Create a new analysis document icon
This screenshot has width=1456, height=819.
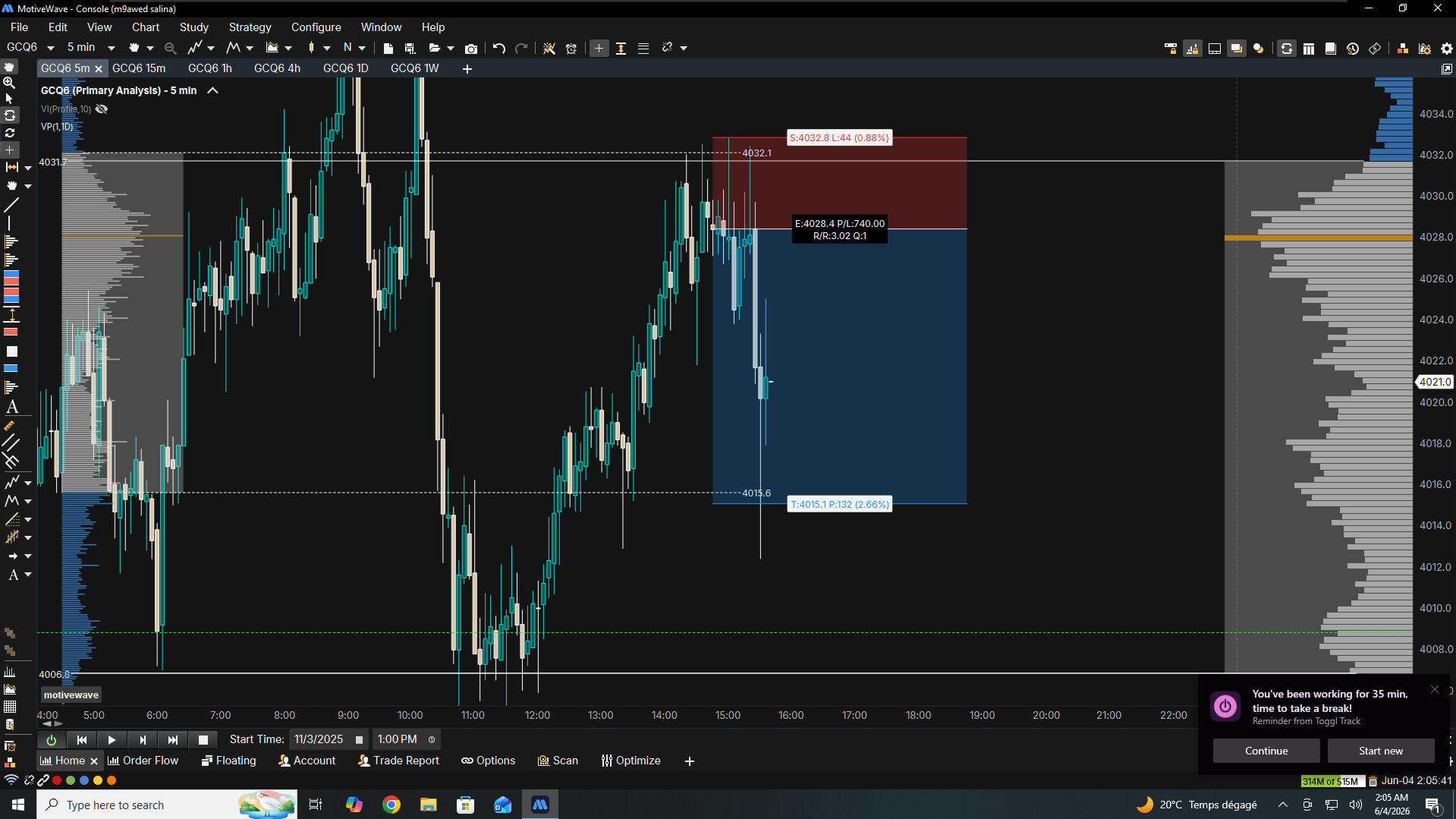coord(388,48)
